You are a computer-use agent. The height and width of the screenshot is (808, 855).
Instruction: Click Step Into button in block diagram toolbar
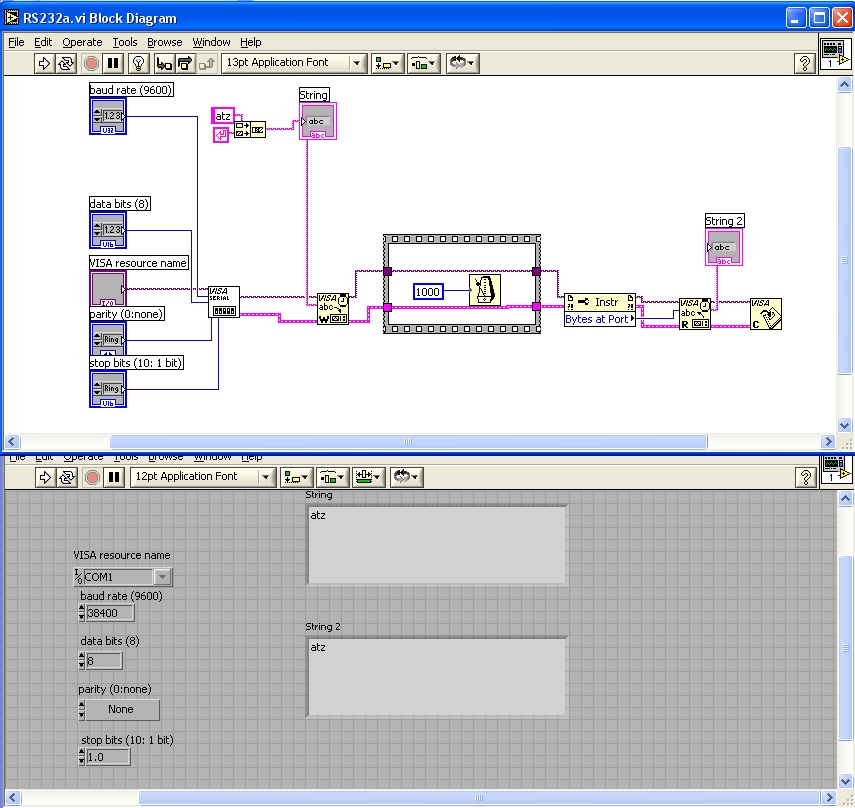163,63
